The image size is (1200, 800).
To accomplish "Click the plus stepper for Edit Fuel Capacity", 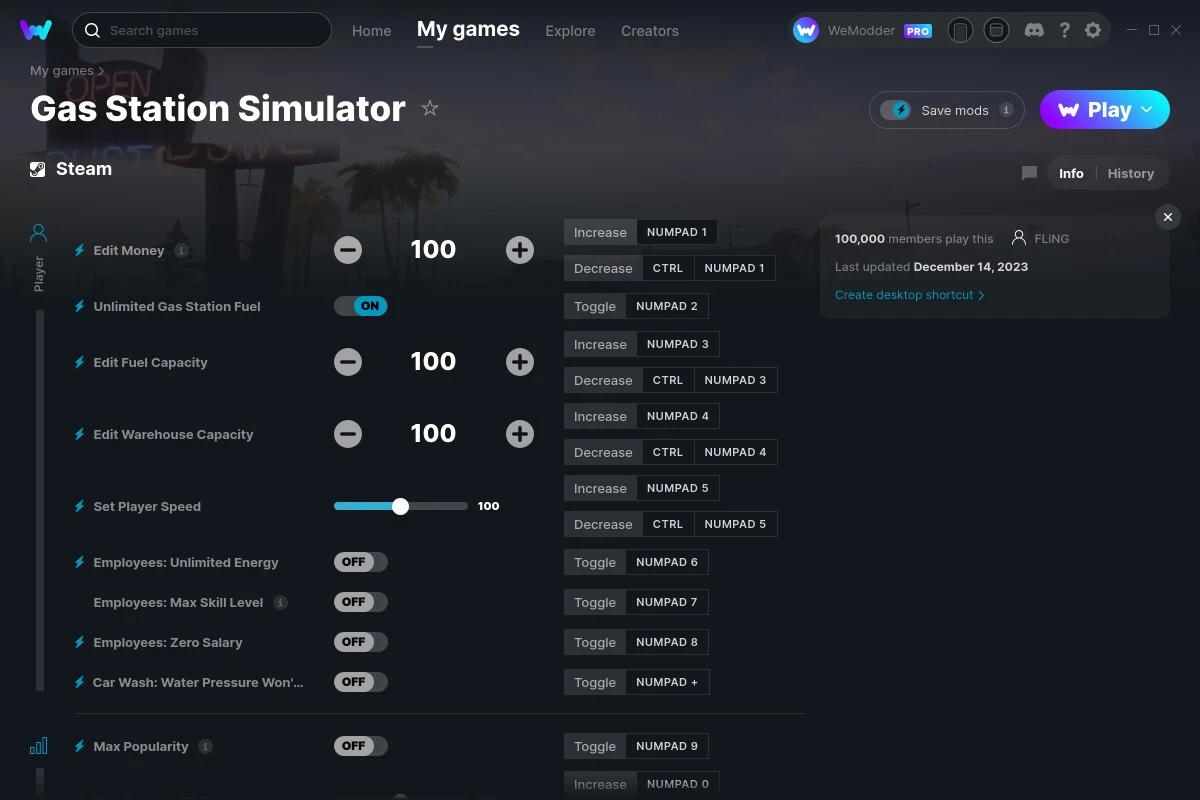I will tap(520, 362).
